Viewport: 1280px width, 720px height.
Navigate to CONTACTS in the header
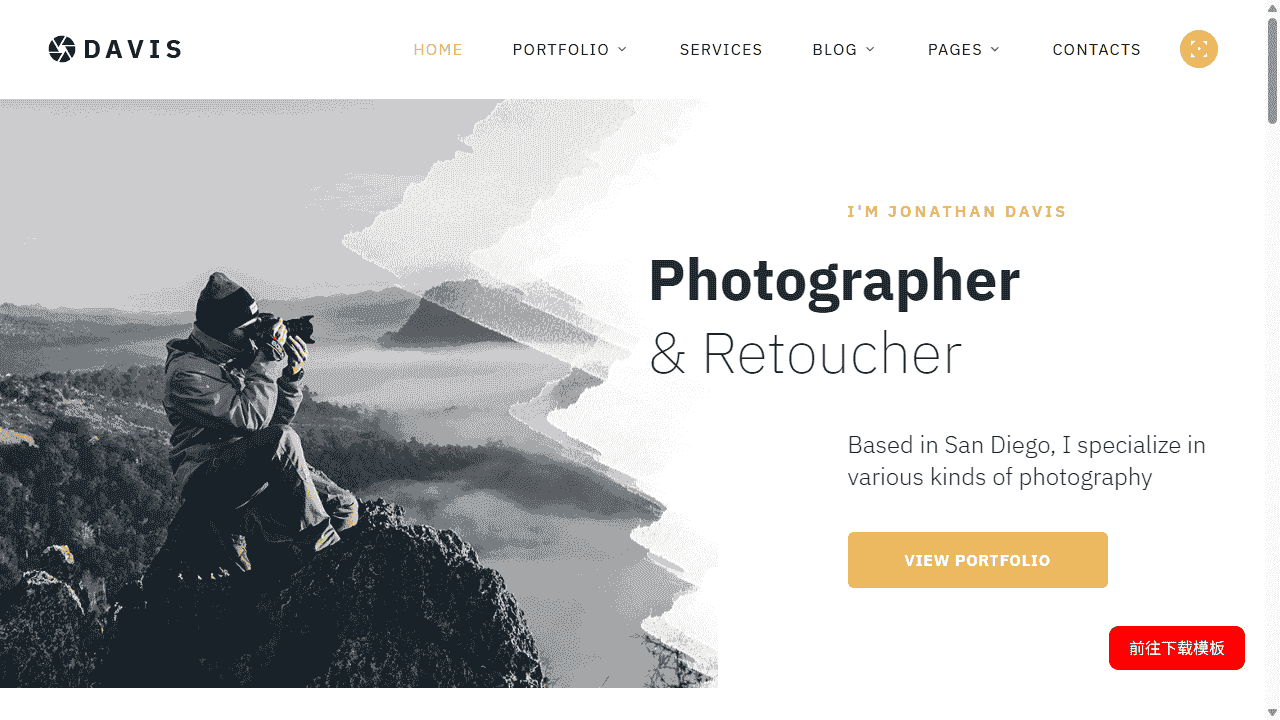(1097, 49)
